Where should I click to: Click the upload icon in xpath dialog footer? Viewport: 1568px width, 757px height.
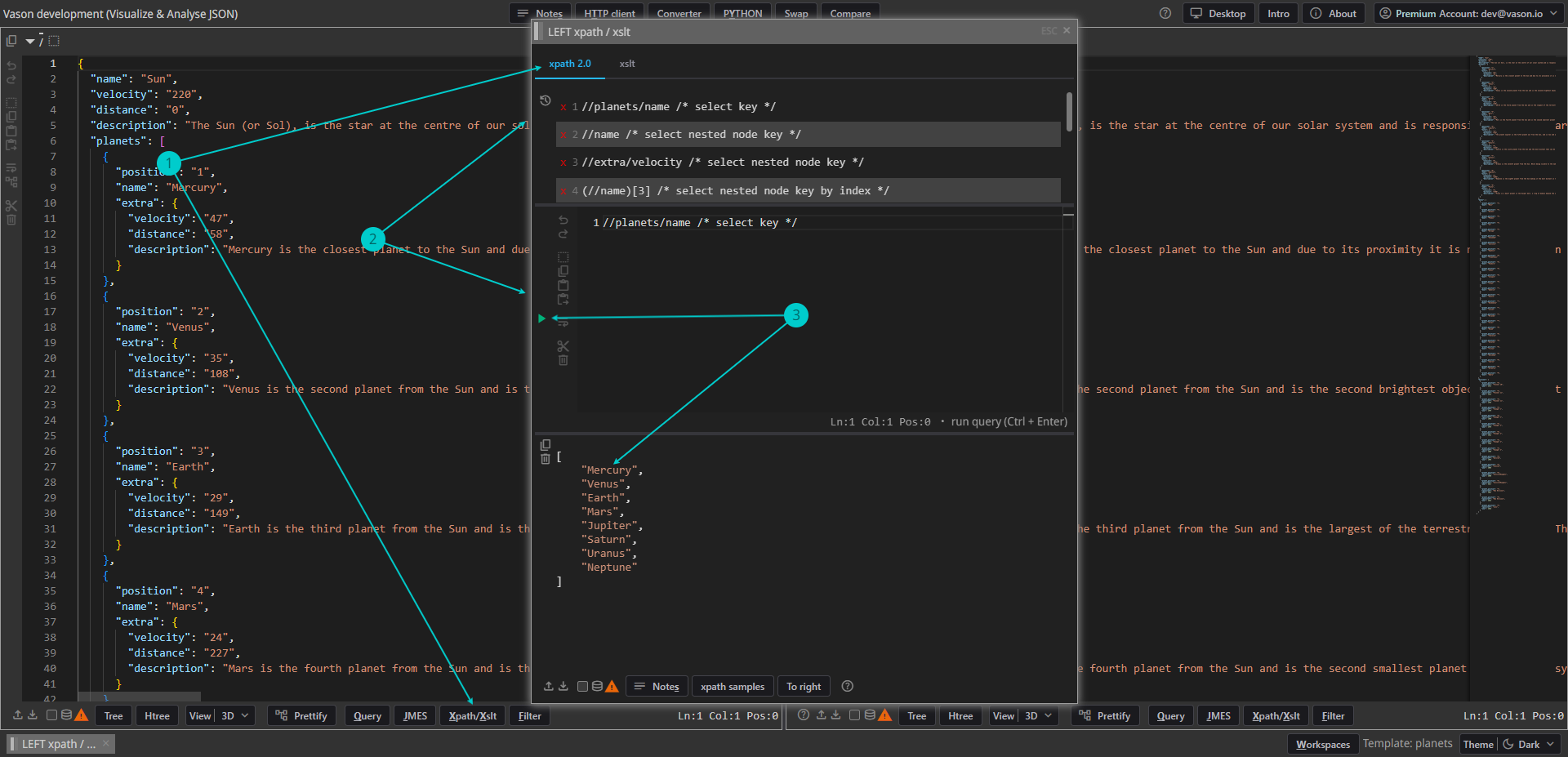549,687
